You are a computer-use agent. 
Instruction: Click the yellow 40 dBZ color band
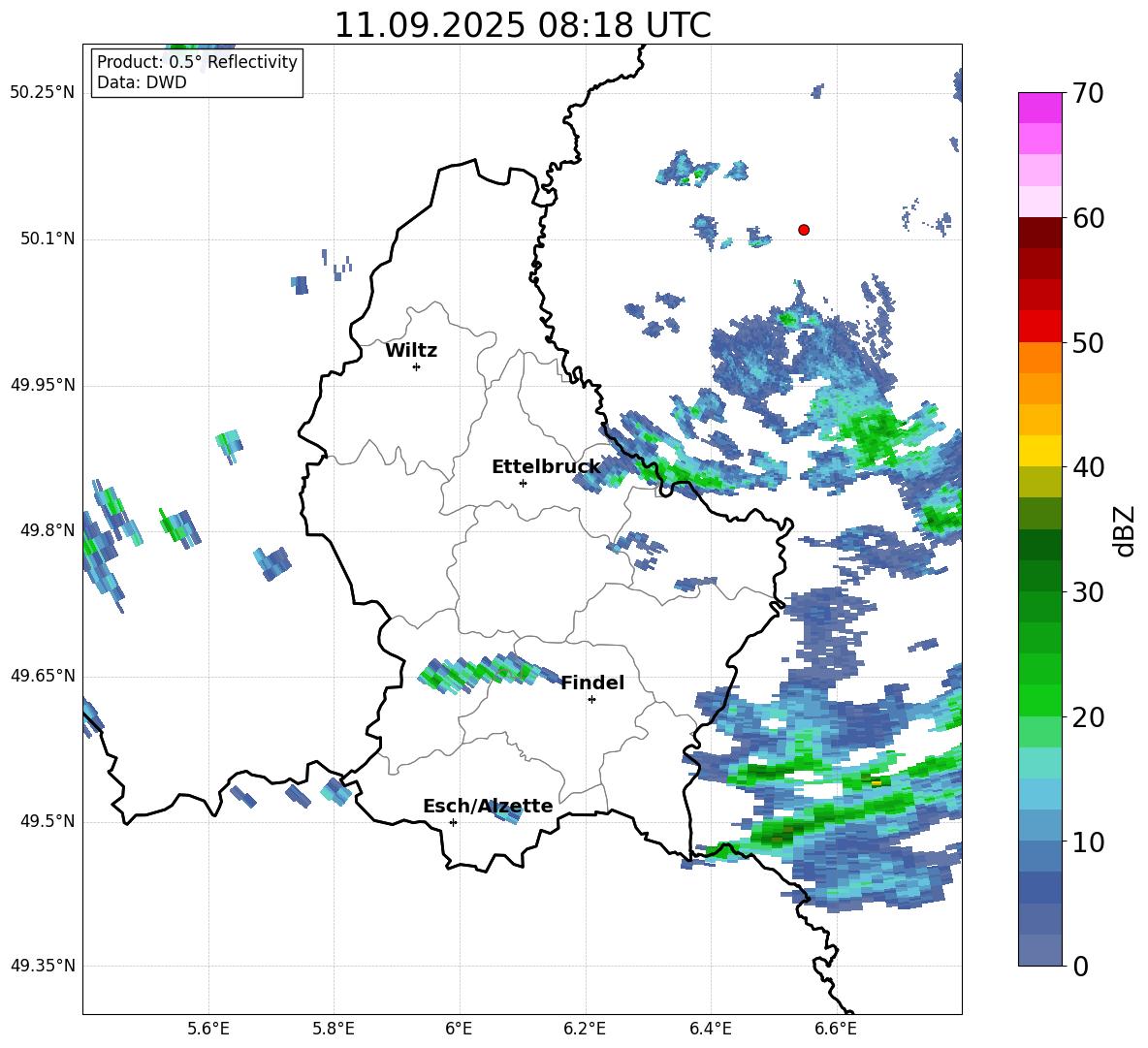click(1039, 451)
